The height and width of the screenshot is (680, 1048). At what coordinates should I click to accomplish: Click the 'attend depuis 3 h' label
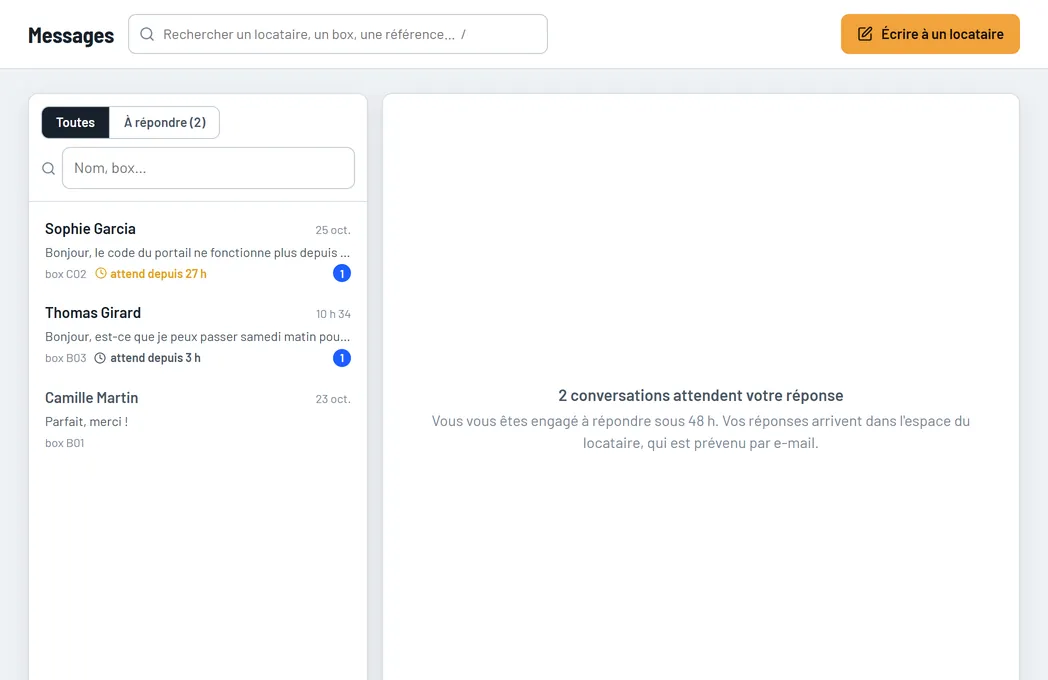pyautogui.click(x=155, y=358)
